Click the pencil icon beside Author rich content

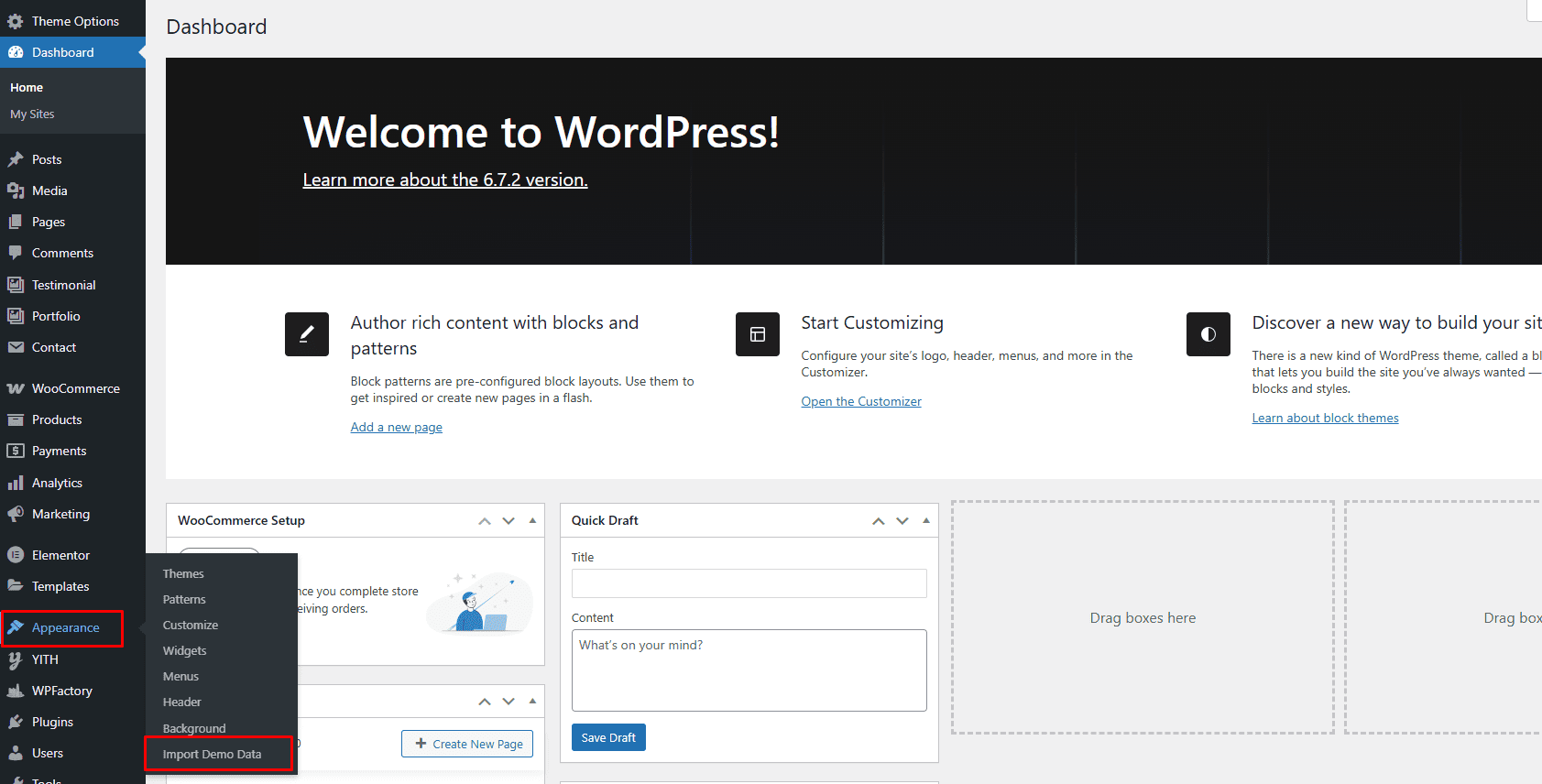(x=307, y=334)
